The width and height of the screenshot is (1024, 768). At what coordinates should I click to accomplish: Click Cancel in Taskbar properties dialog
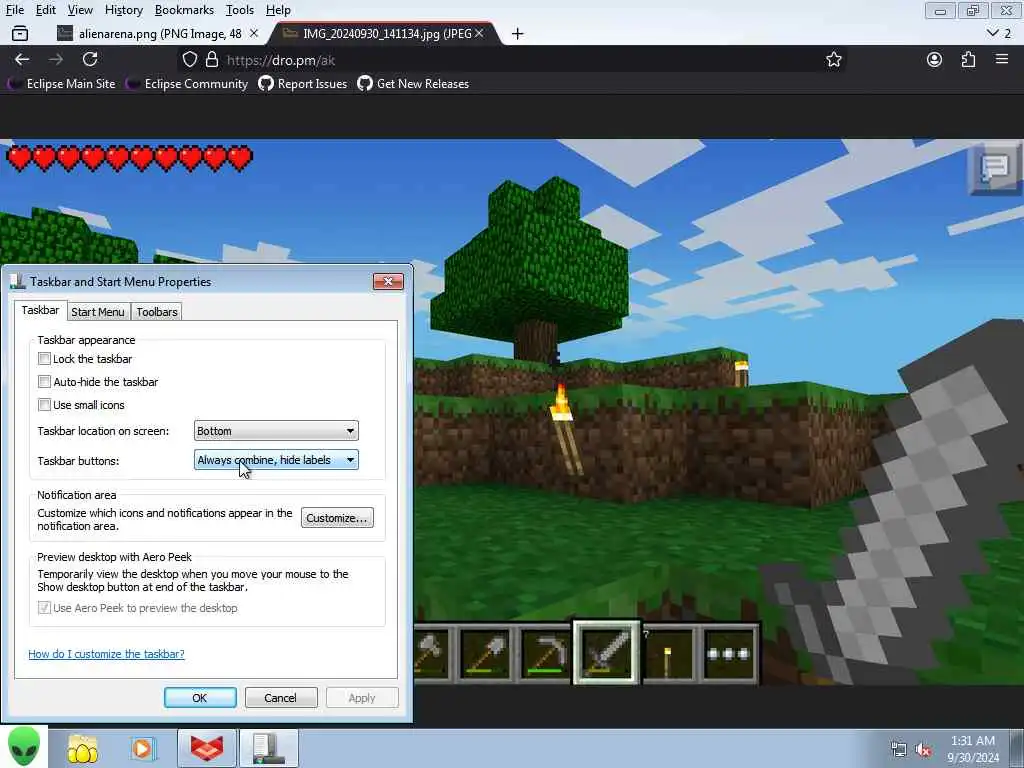(281, 697)
